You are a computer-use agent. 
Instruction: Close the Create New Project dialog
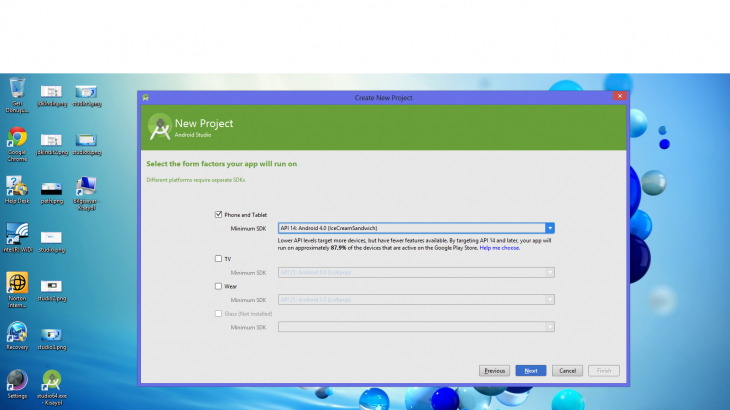[x=620, y=97]
